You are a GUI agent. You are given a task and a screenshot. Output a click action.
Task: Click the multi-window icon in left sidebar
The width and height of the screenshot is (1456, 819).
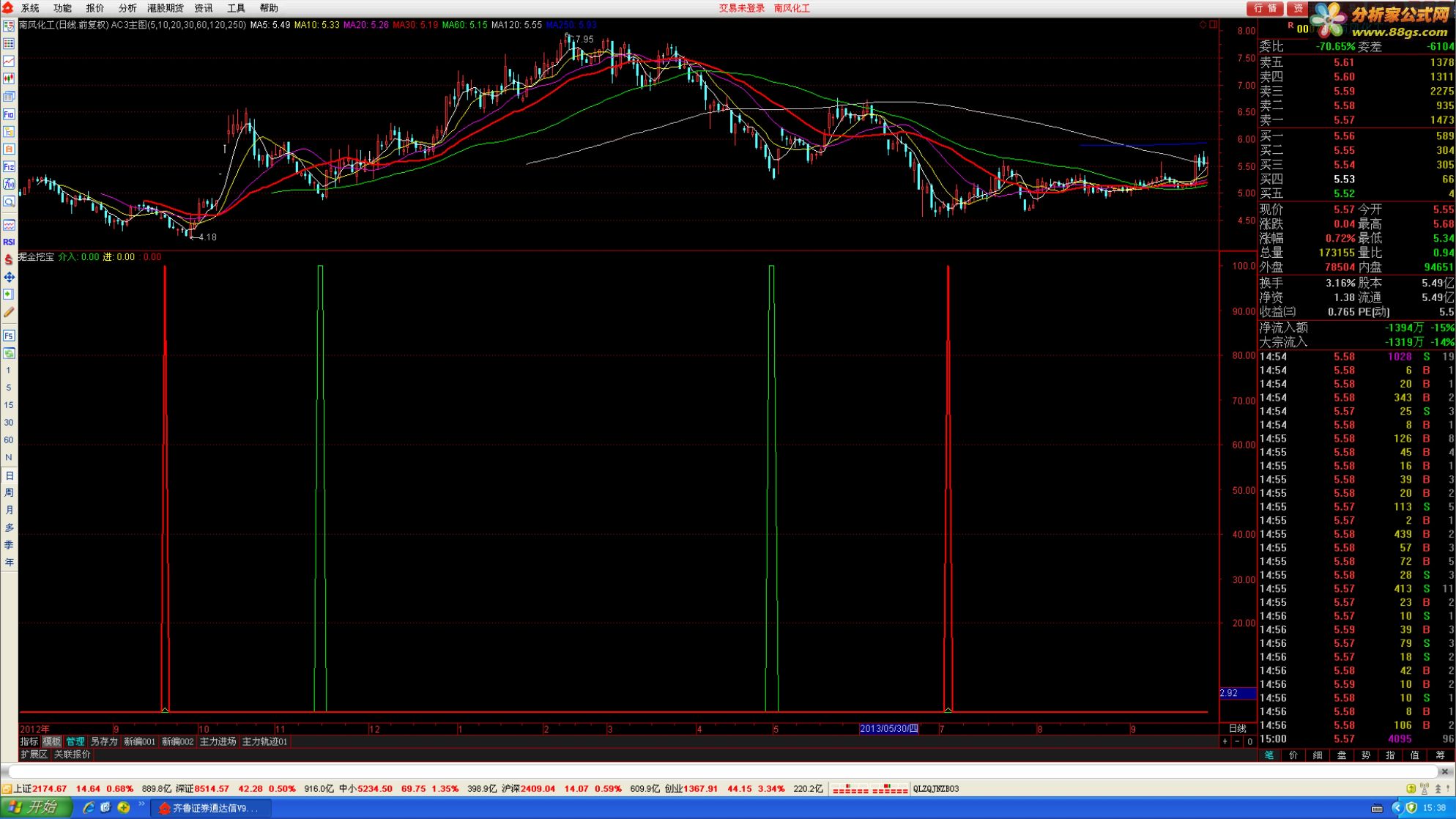(9, 97)
